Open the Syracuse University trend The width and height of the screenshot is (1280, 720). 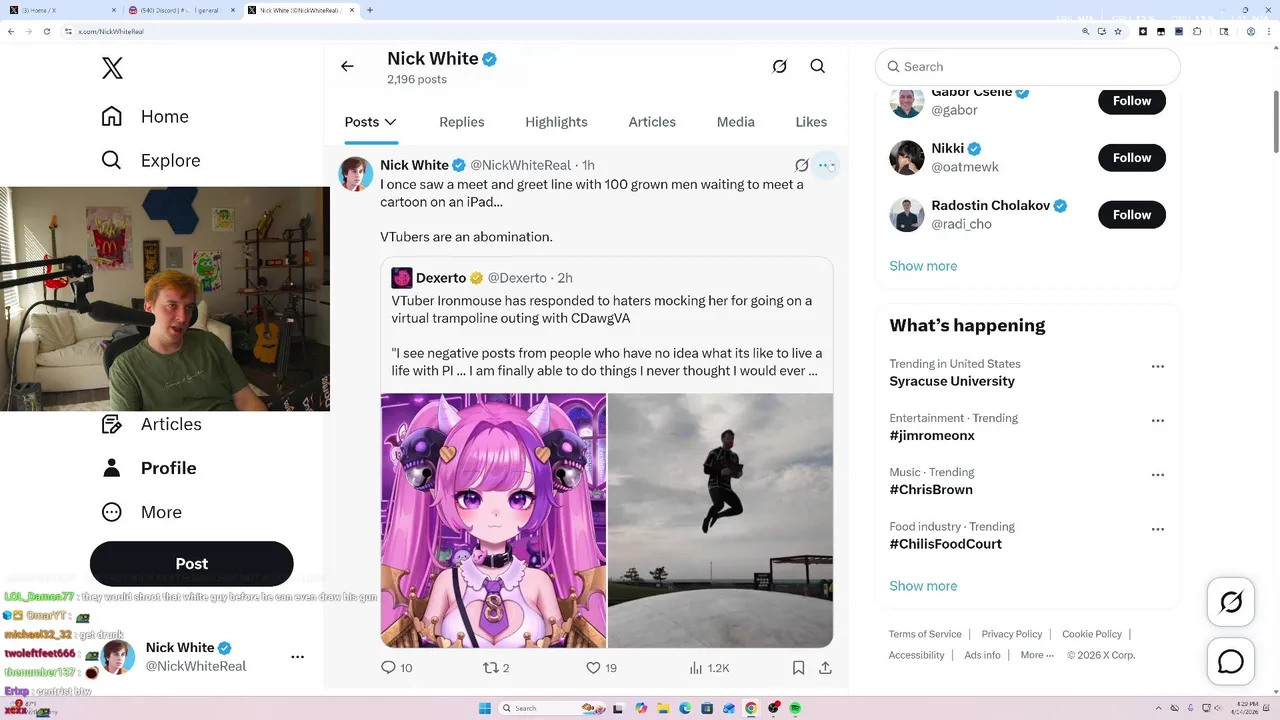(x=952, y=381)
